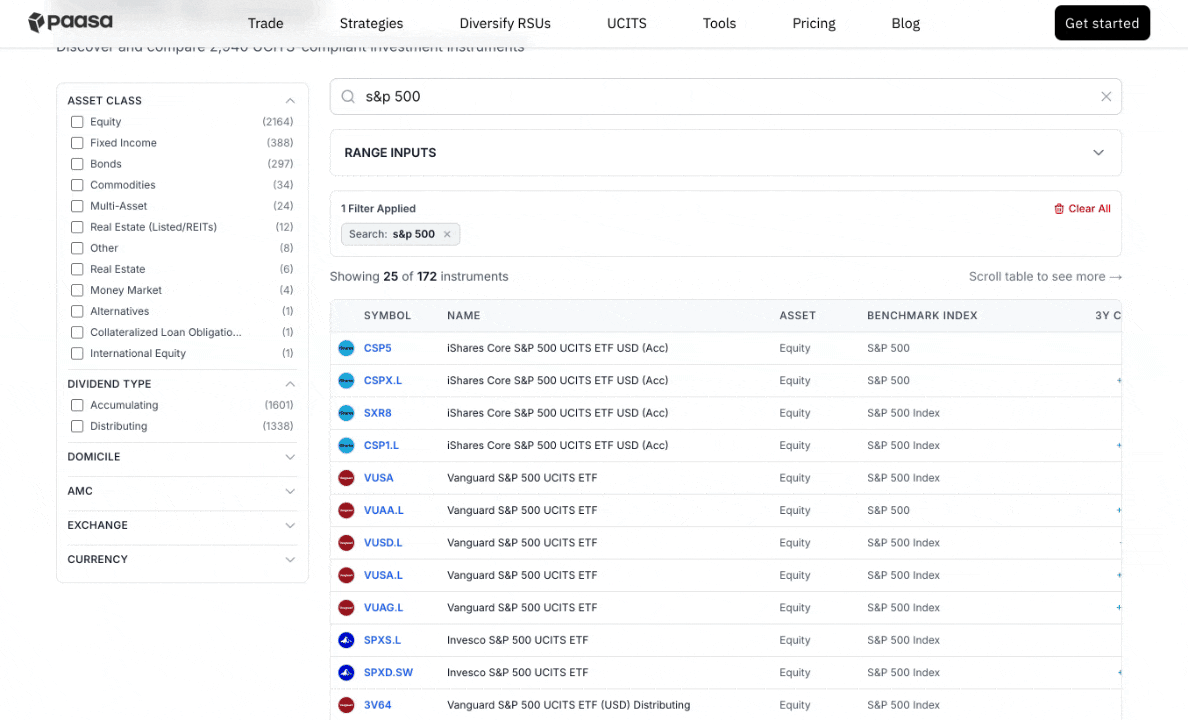Remove the s&p 500 search filter chip

pos(447,234)
